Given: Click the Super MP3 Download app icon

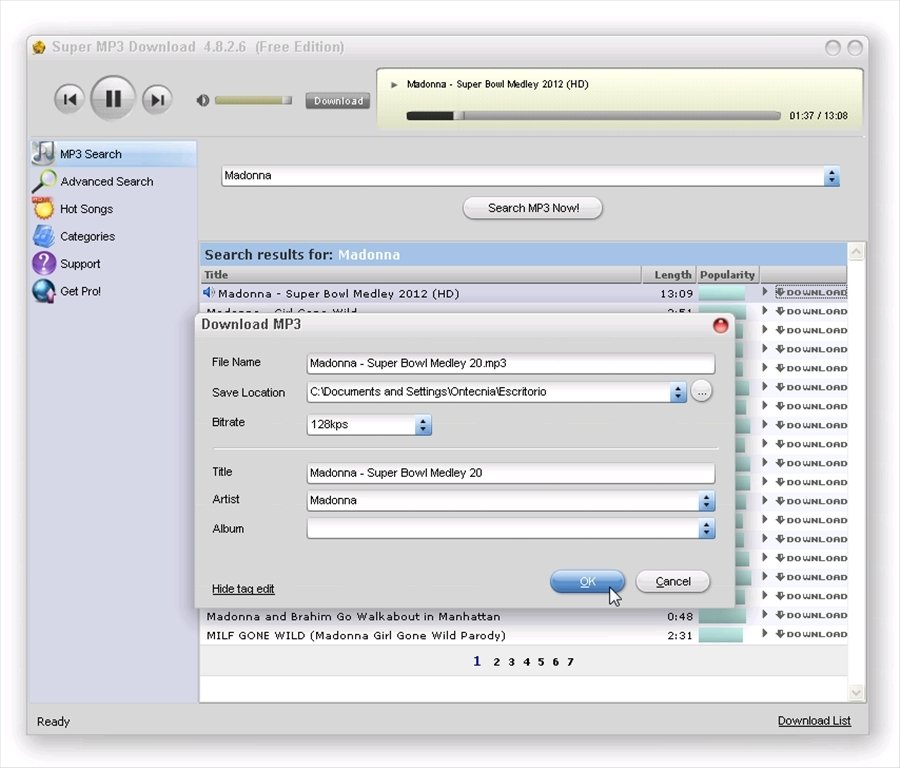Looking at the screenshot, I should [39, 47].
